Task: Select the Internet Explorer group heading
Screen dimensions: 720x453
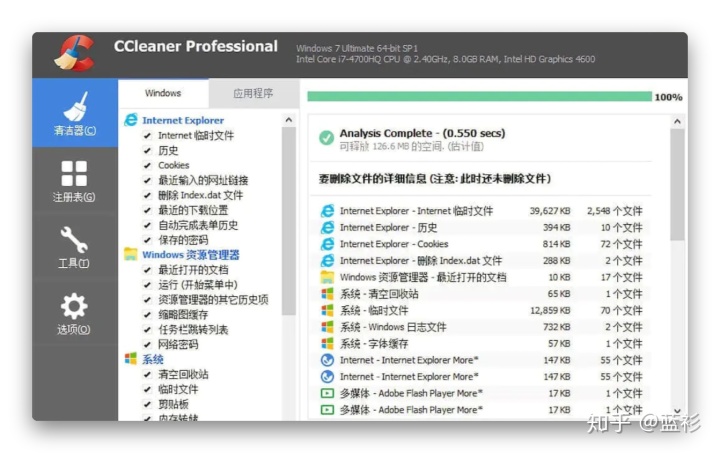Action: [183, 120]
